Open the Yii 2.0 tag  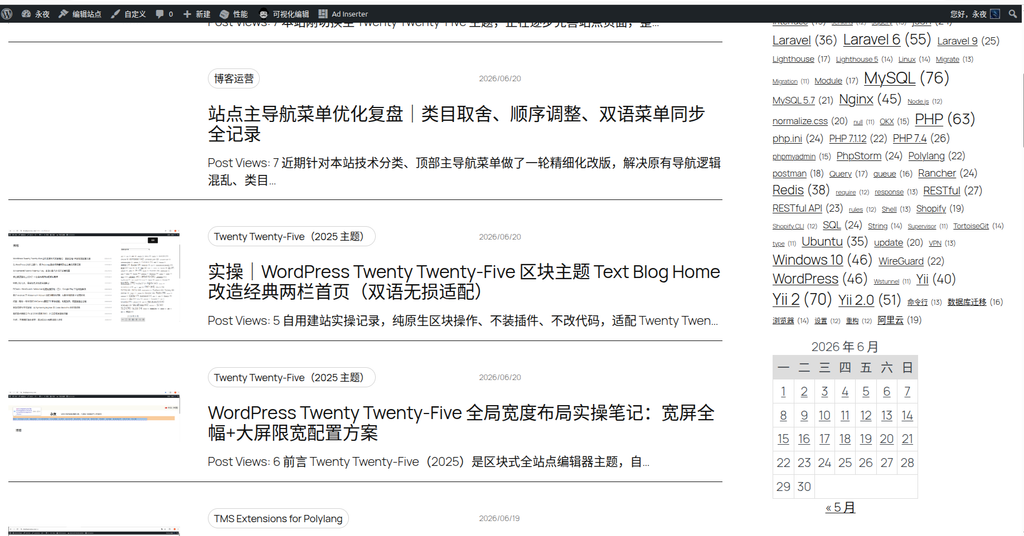click(856, 300)
